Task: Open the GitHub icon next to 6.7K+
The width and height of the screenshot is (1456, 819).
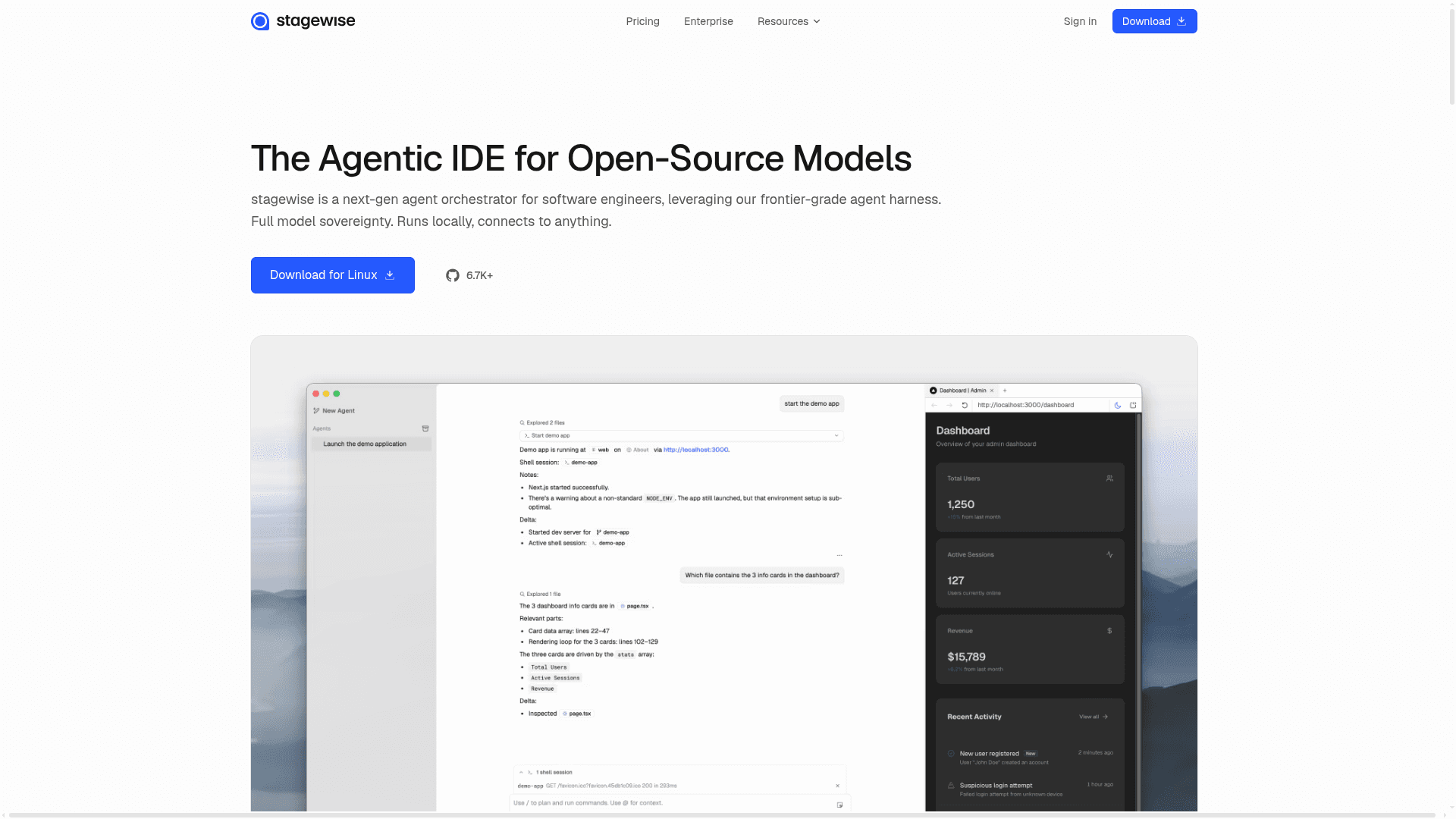Action: (x=453, y=275)
